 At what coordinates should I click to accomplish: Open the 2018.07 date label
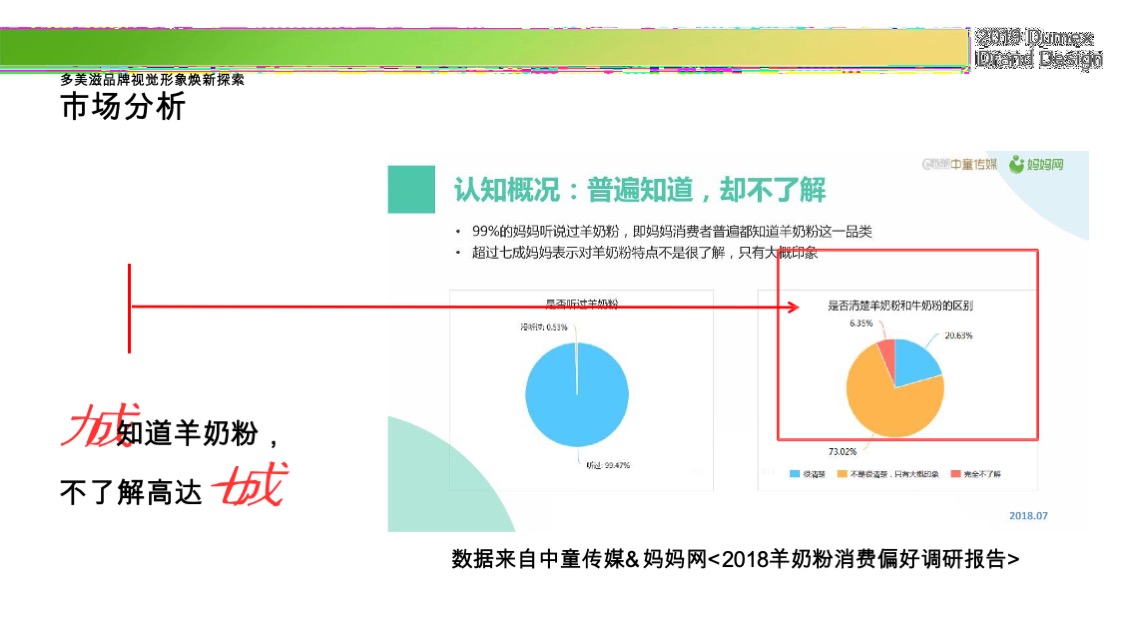coord(1030,514)
